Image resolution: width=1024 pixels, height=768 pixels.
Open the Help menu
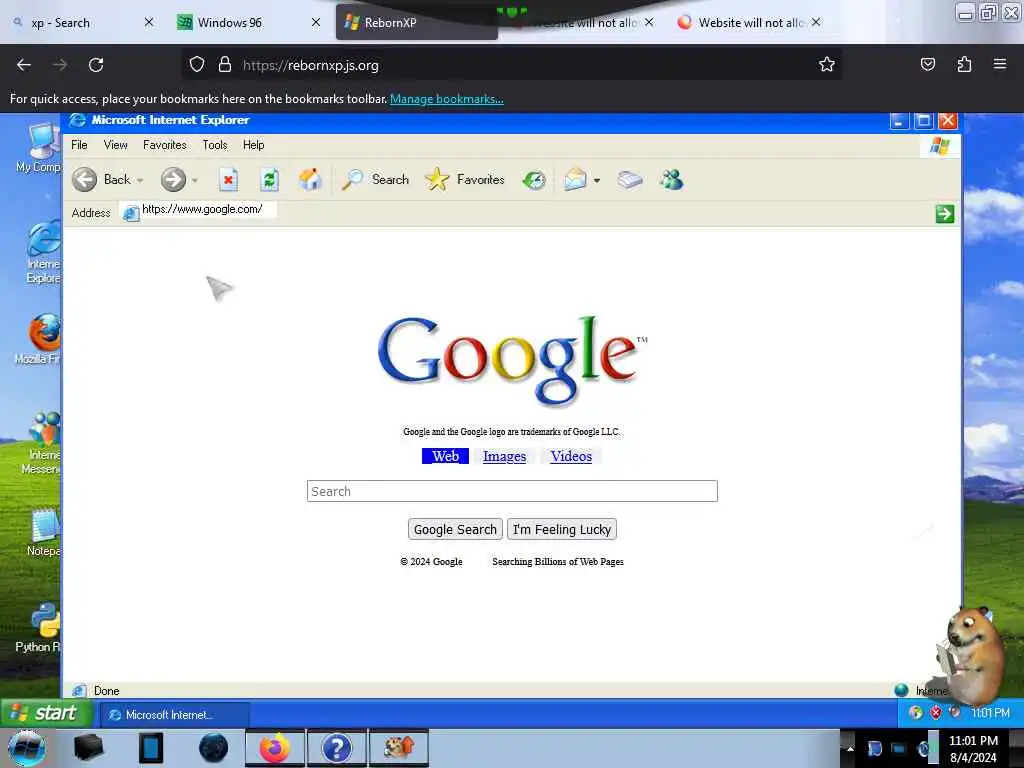tap(253, 145)
